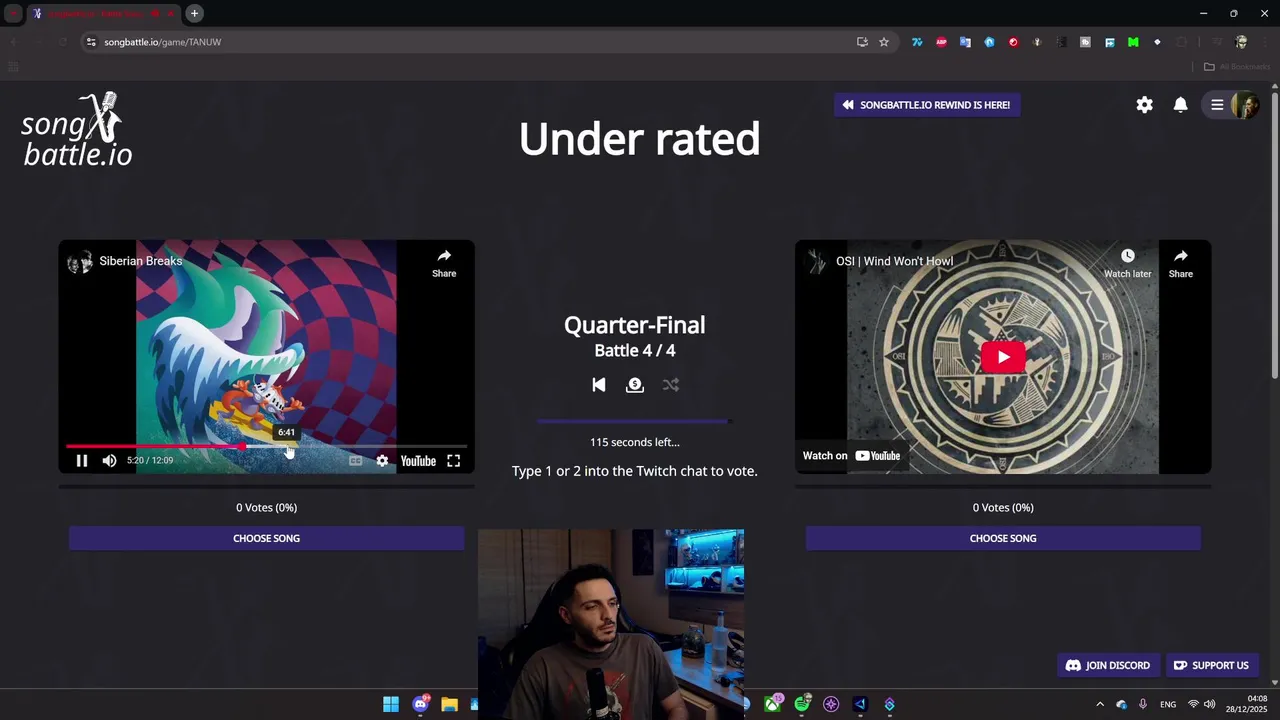Mute the Siberian Breaks video
Viewport: 1280px width, 720px height.
pyautogui.click(x=109, y=461)
